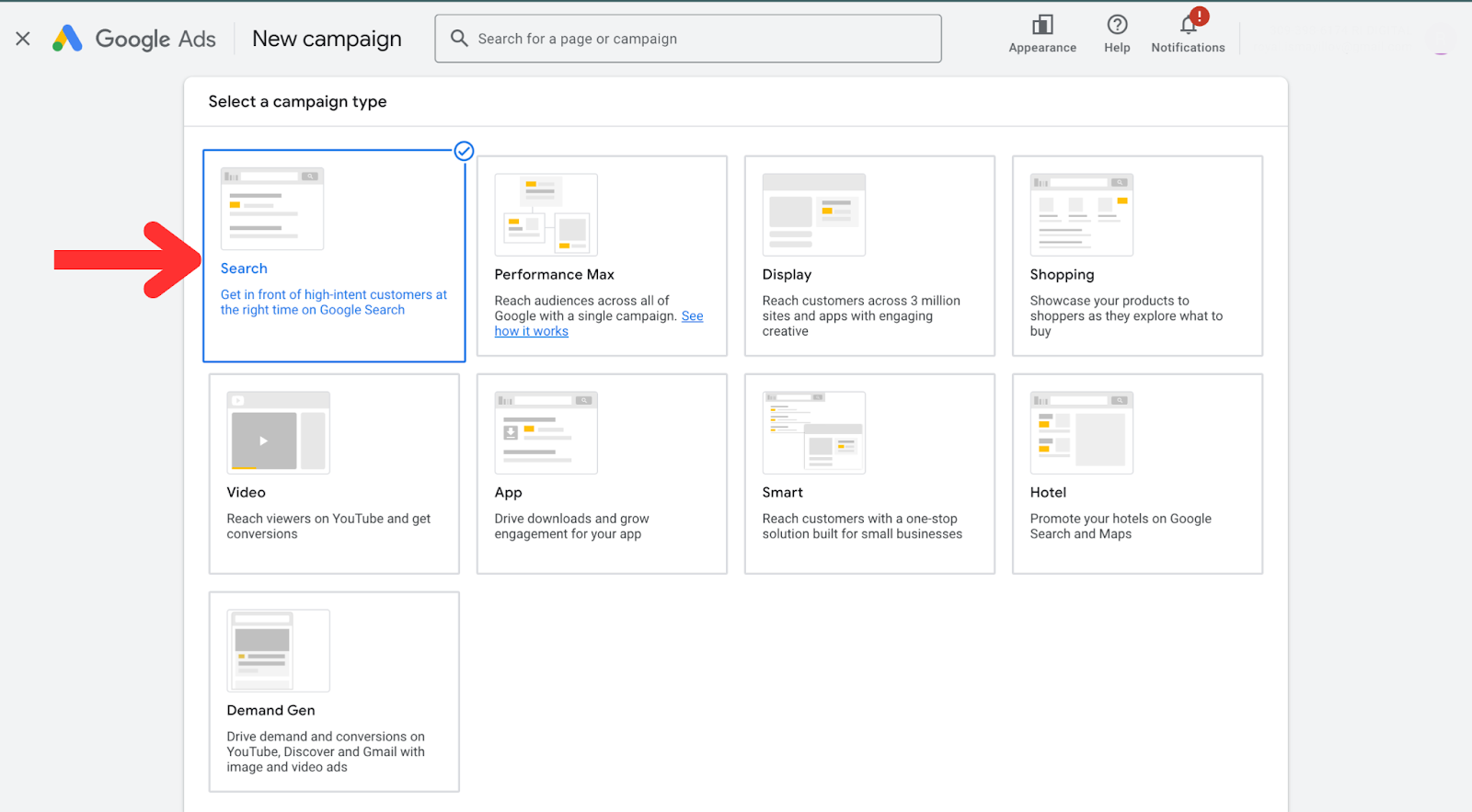The width and height of the screenshot is (1472, 812).
Task: Click the Video card play illustration
Action: click(x=279, y=433)
